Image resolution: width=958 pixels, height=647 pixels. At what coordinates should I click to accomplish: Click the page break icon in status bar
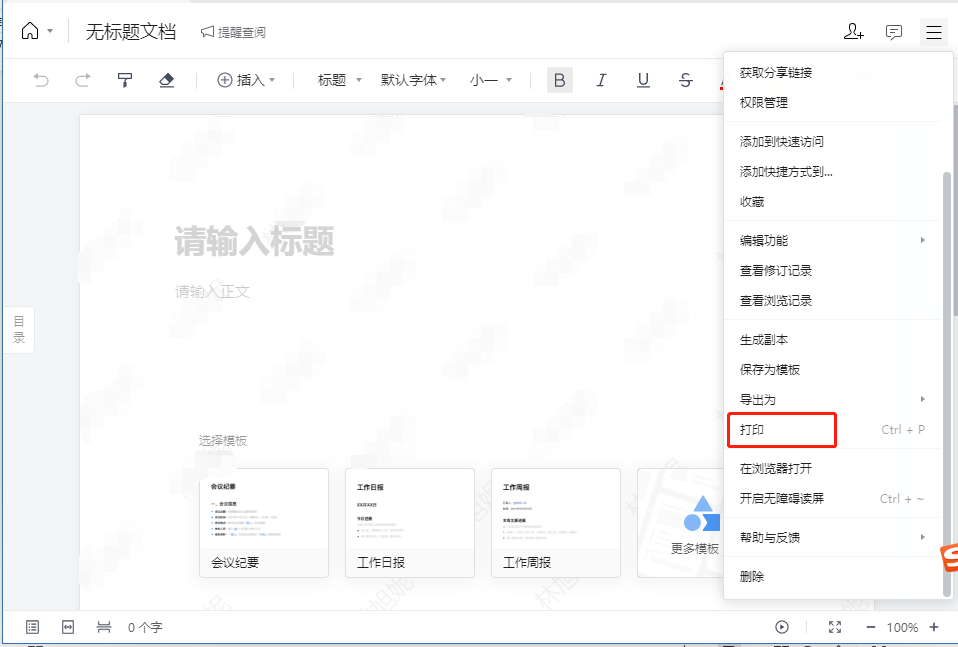tap(104, 627)
